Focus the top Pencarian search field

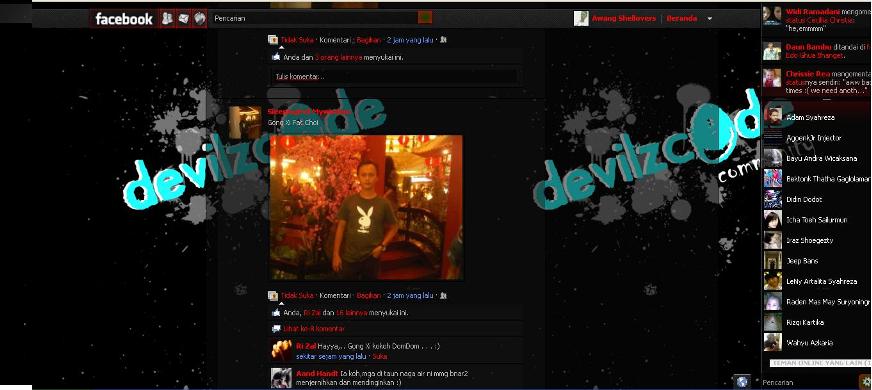(x=314, y=18)
